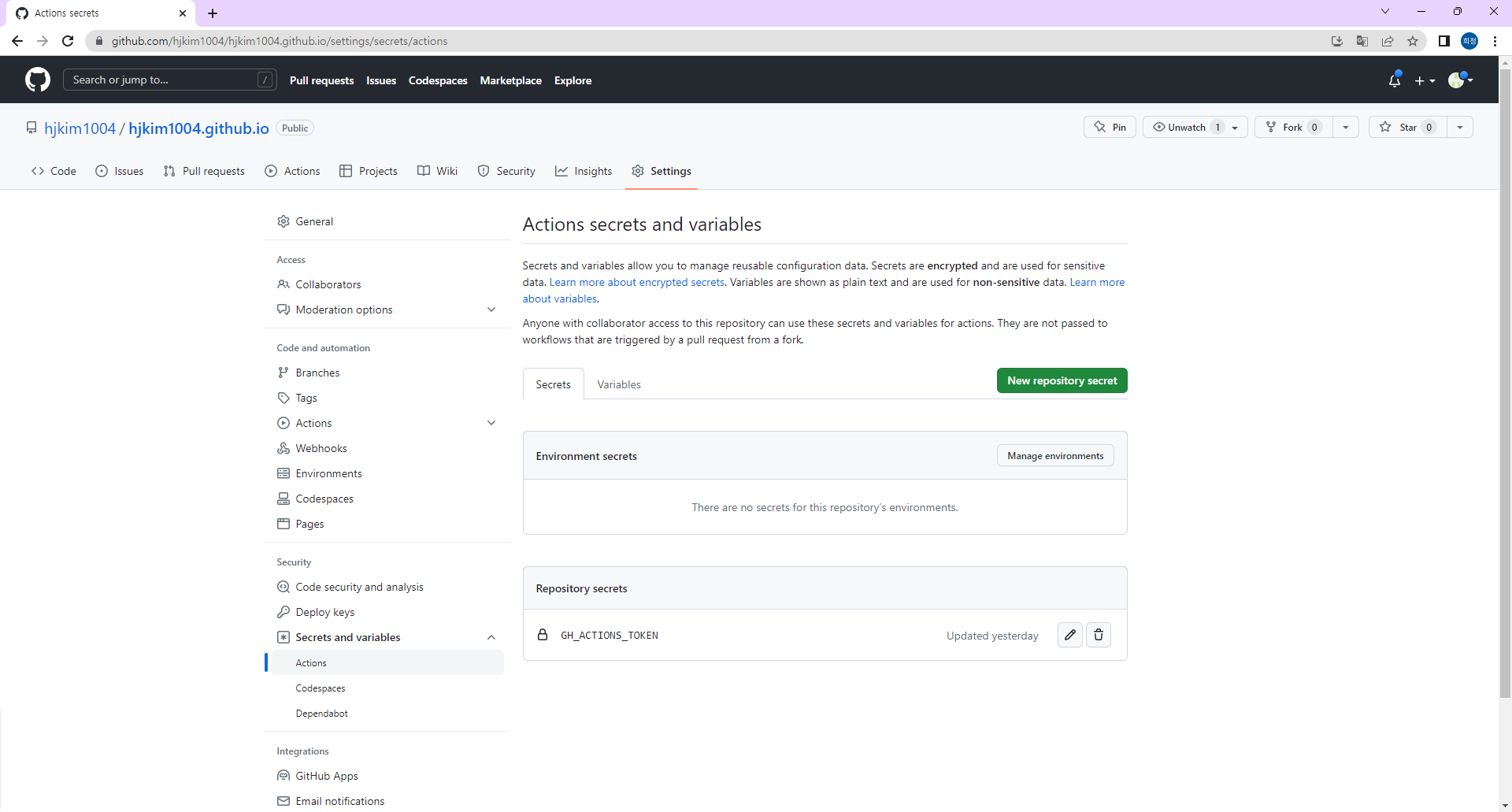1512x812 pixels.
Task: Reload the page with the refresh icon
Action: point(68,41)
